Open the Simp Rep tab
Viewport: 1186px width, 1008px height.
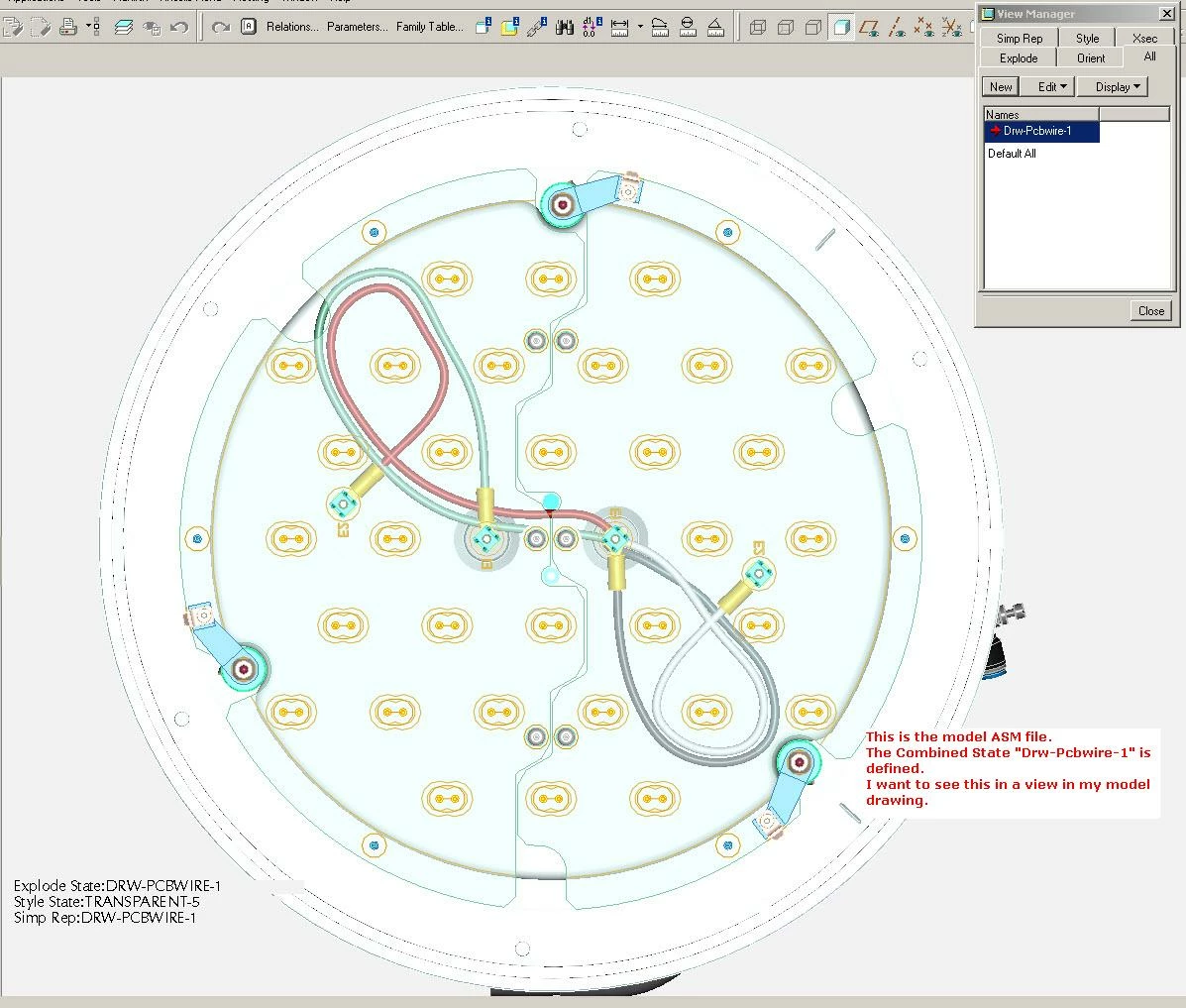[1019, 38]
